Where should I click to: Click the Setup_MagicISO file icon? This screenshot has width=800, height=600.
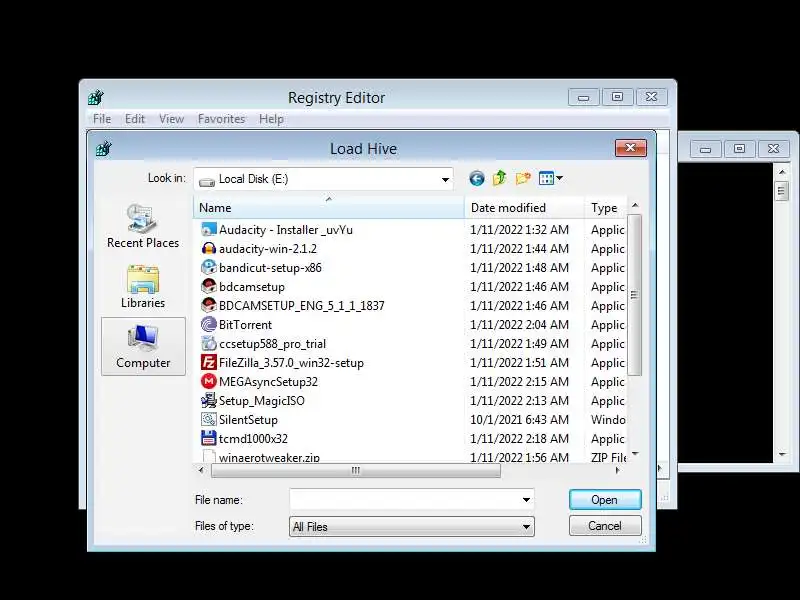point(209,401)
